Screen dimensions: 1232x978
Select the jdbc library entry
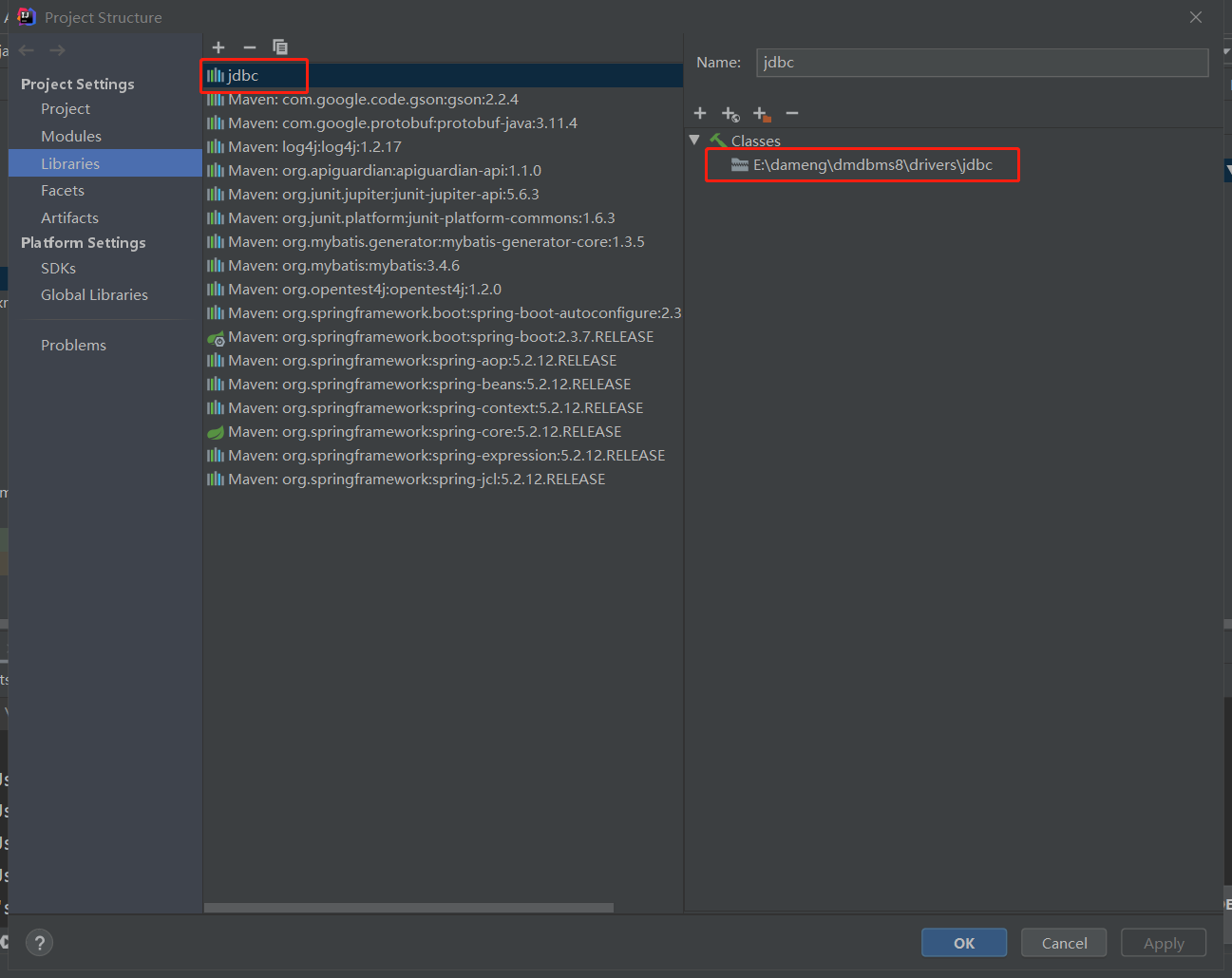click(444, 75)
